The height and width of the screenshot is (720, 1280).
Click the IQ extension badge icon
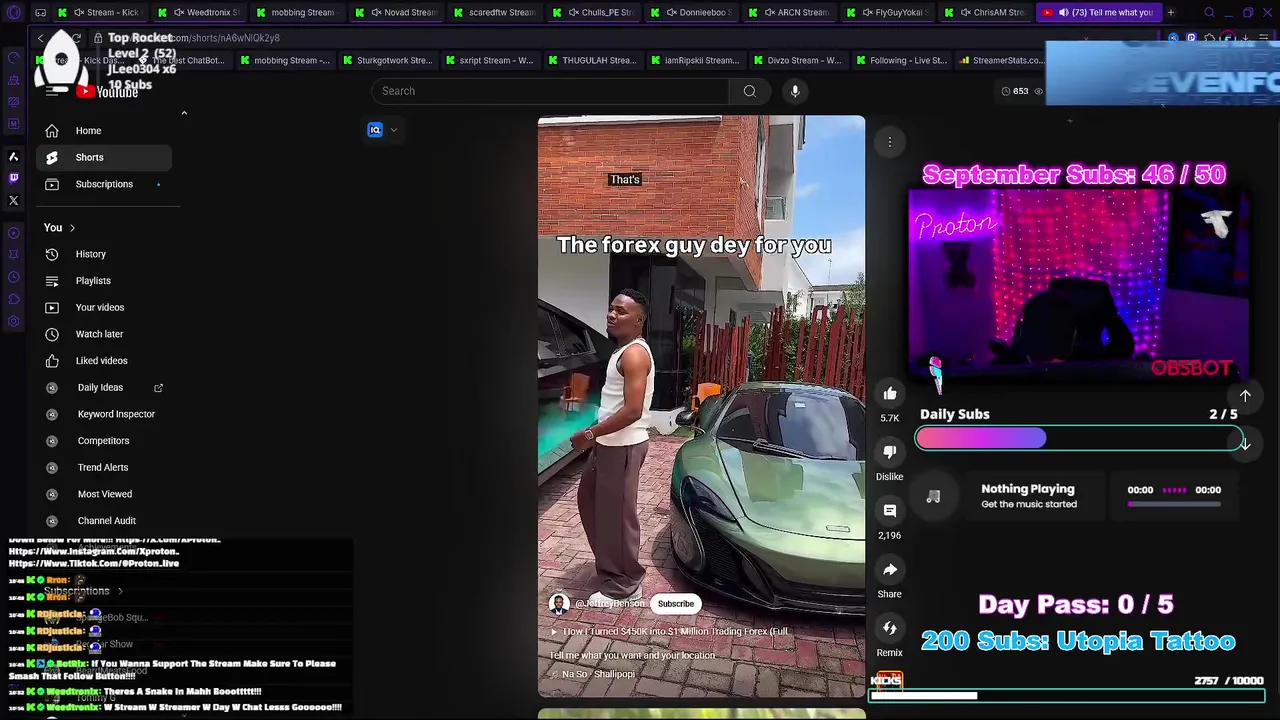[x=375, y=130]
